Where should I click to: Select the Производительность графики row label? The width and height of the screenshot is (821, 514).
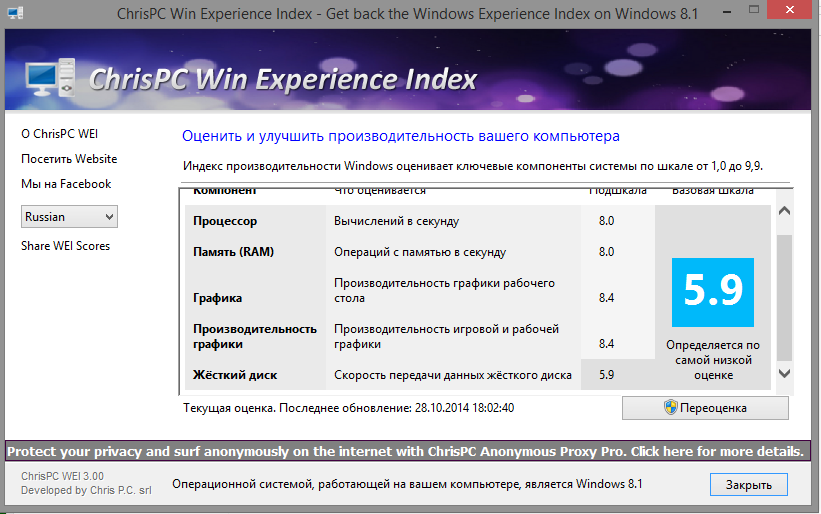pyautogui.click(x=255, y=337)
